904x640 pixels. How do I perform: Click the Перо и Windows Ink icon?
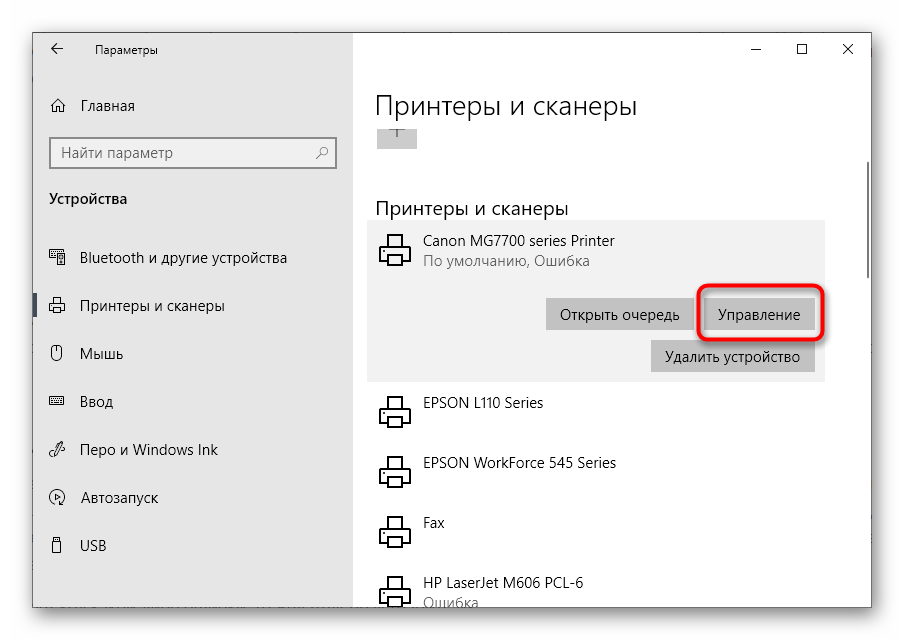point(58,450)
